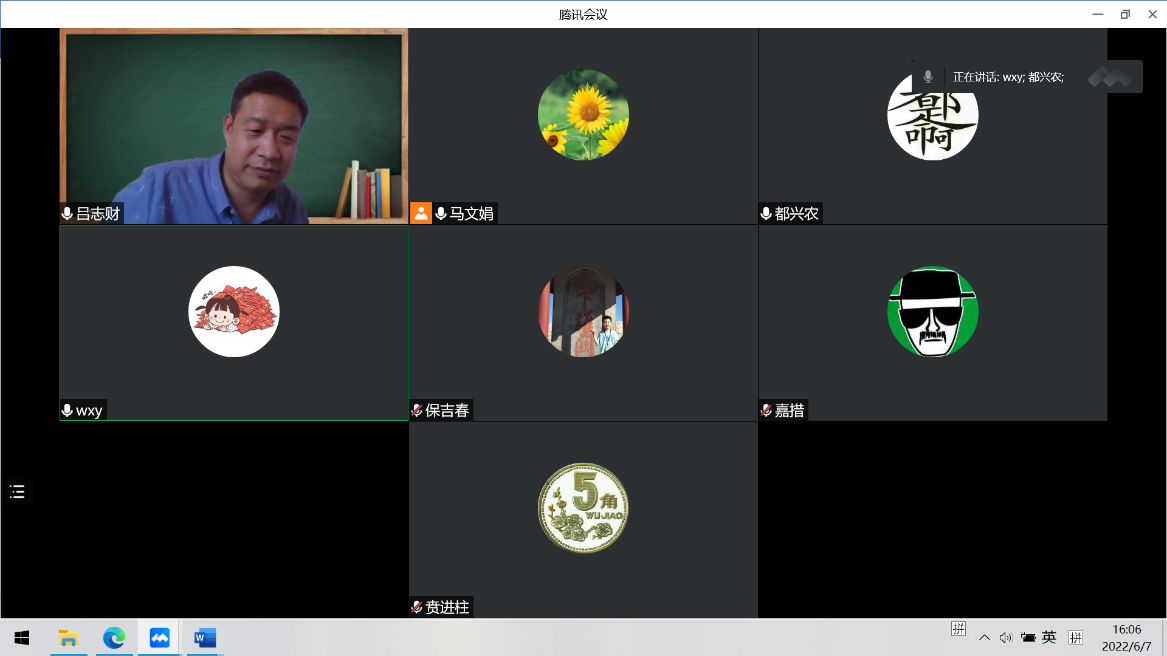The image size is (1167, 656).
Task: Show hidden system tray icons
Action: tap(984, 638)
